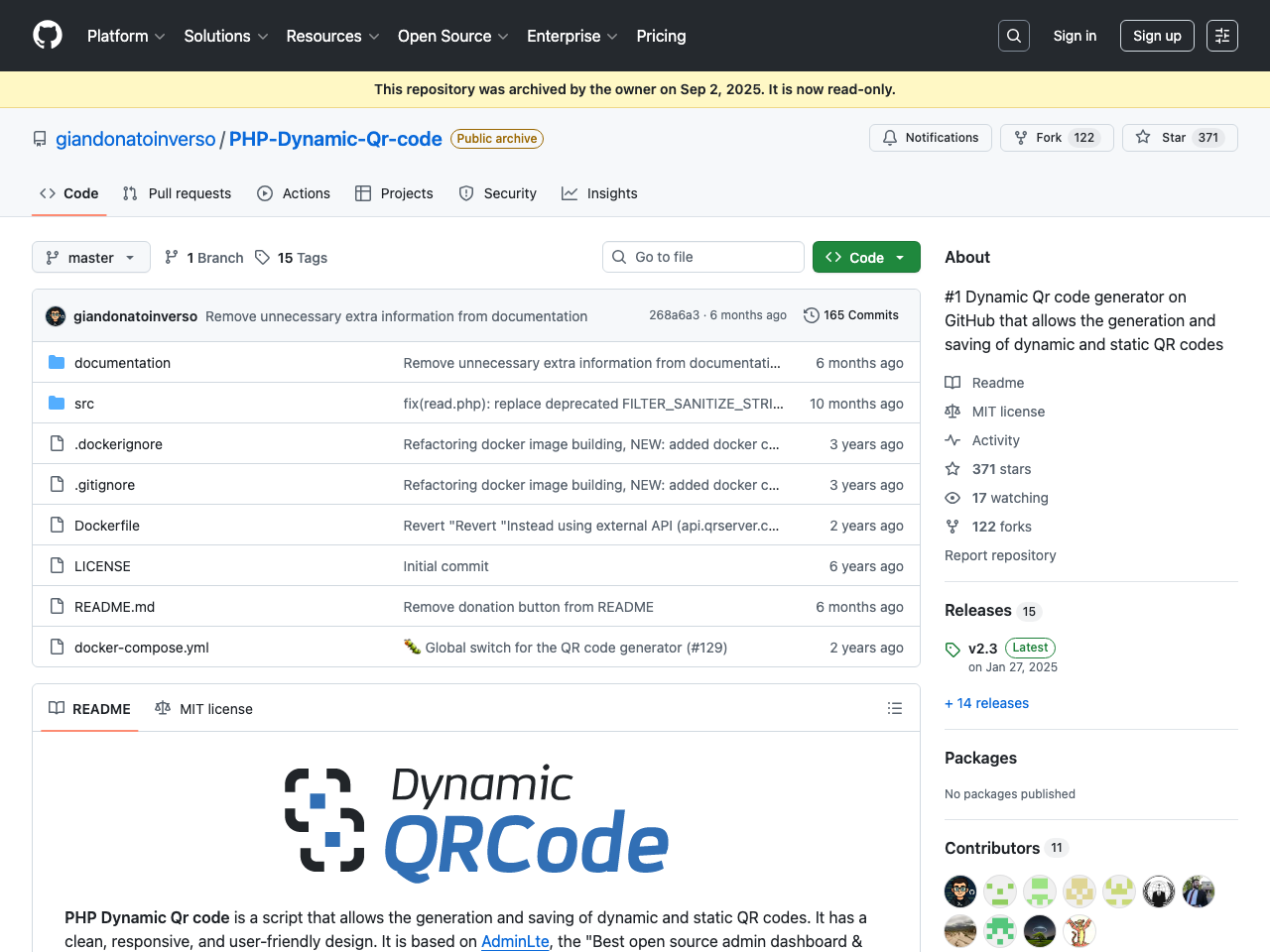The height and width of the screenshot is (952, 1270).
Task: Follow the + 14 releases link
Action: click(x=986, y=703)
